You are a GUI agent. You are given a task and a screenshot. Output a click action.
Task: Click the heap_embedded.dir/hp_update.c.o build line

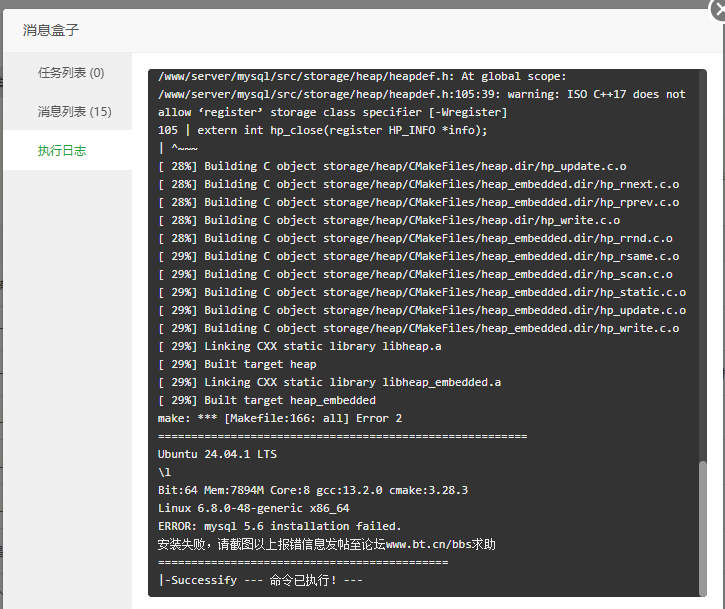pos(422,311)
